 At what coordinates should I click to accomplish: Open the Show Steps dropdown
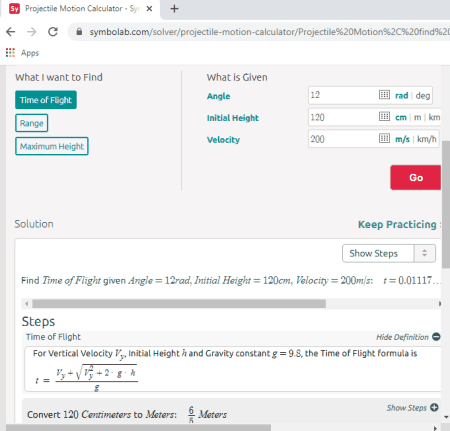[389, 253]
